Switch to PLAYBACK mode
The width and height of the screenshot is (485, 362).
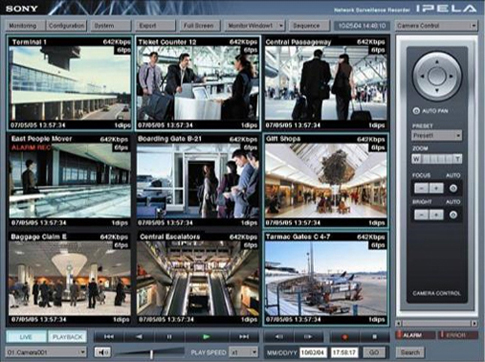point(67,337)
